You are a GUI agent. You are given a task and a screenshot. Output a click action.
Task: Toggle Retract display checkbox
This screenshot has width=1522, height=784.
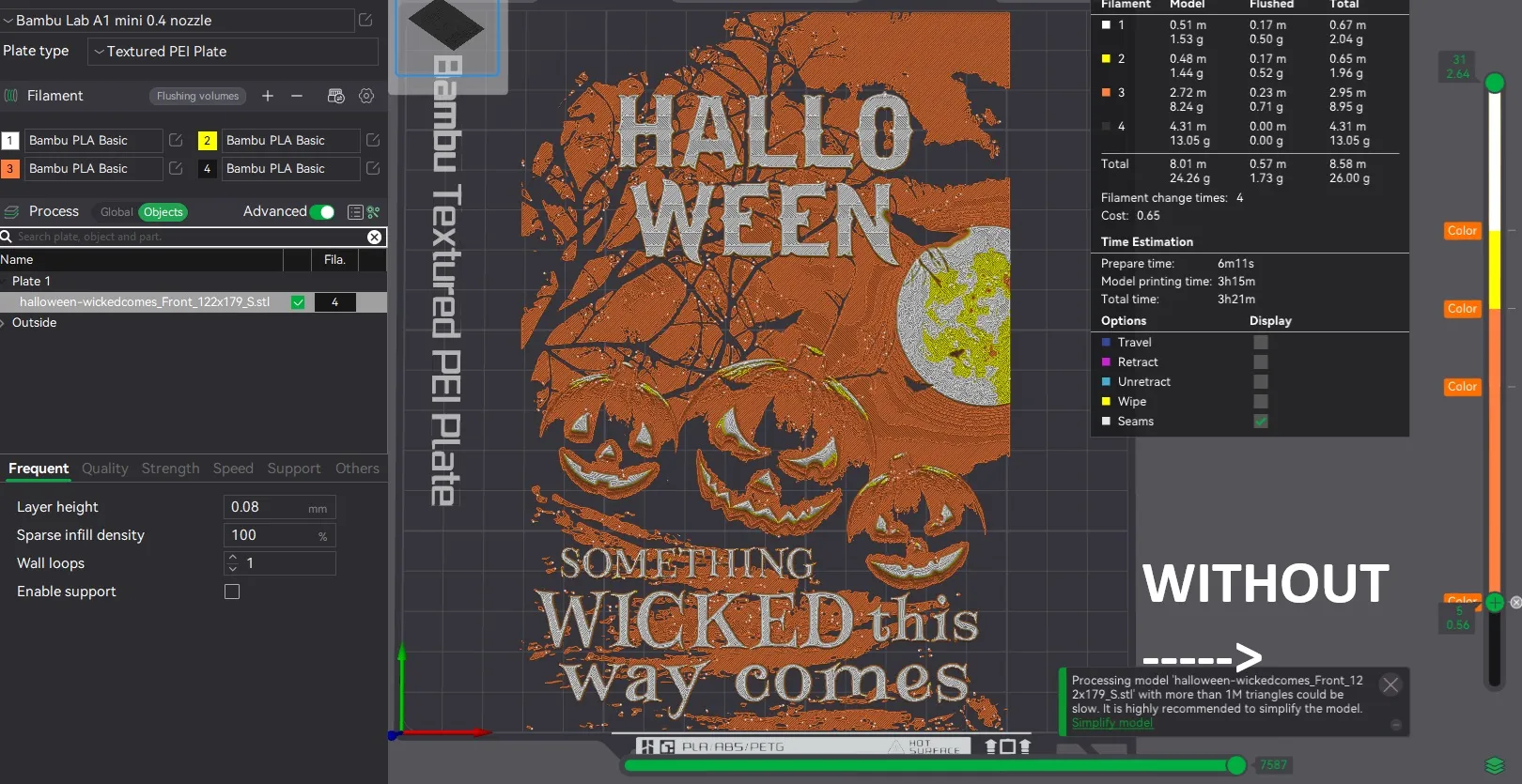click(x=1261, y=362)
